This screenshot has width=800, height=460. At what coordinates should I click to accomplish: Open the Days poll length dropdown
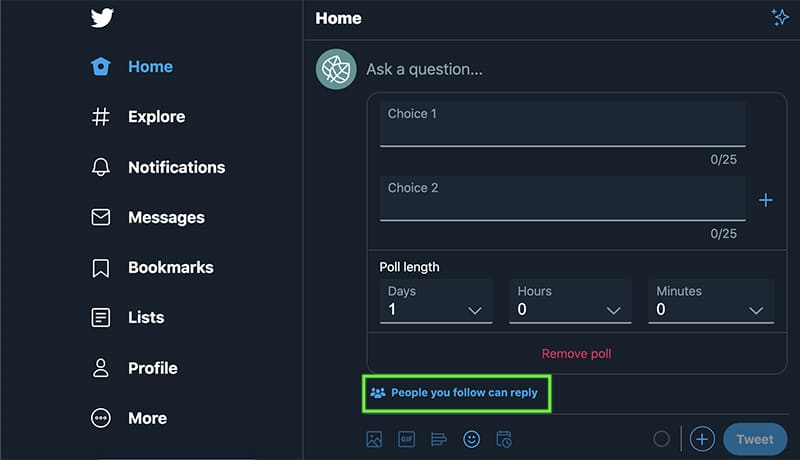pos(435,301)
